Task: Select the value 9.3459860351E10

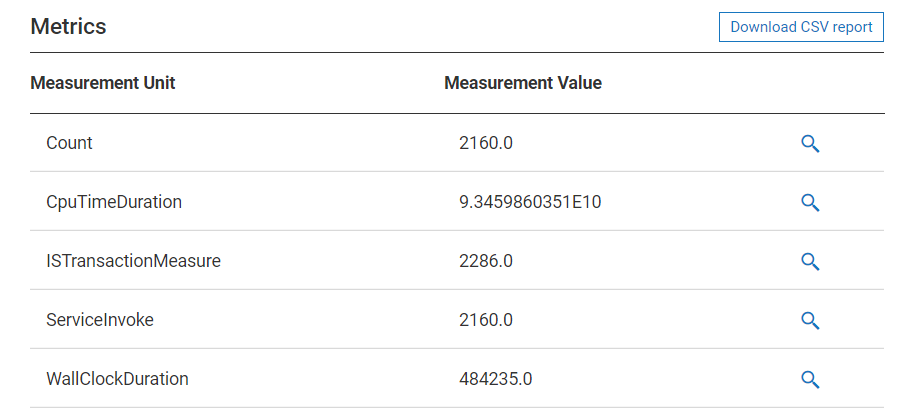Action: tap(529, 202)
